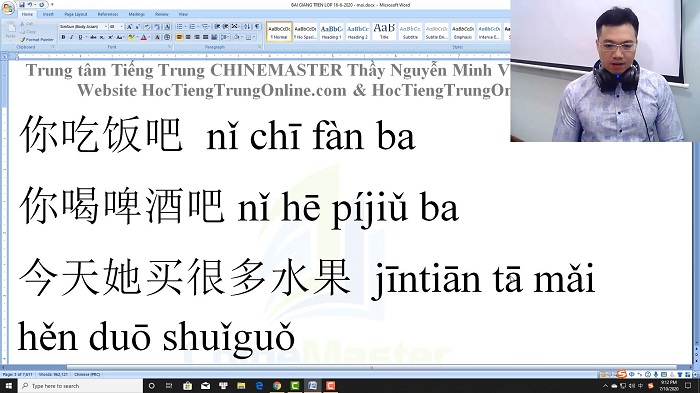
Task: Open the References tab
Action: click(108, 14)
